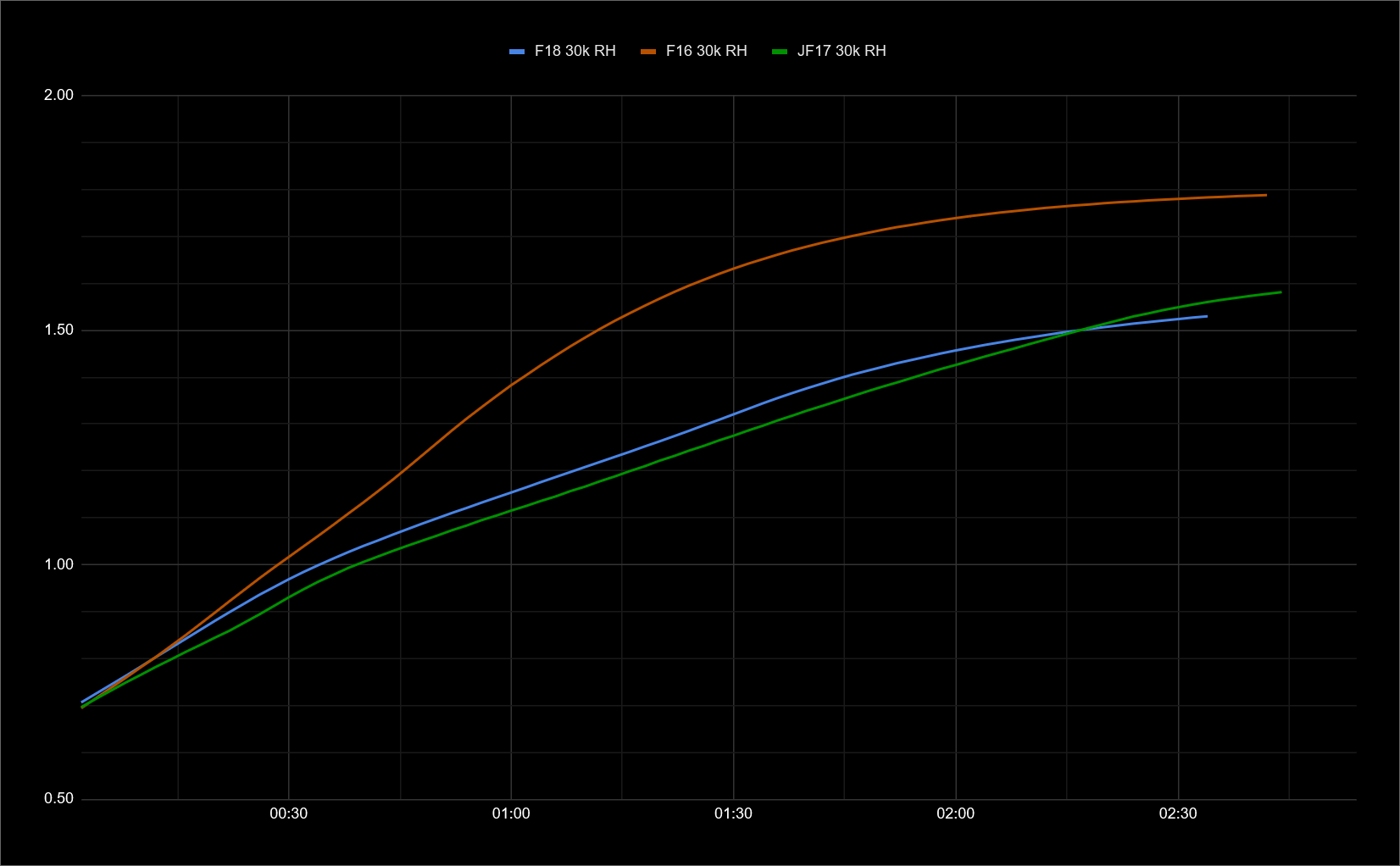Select the 0.50 y-axis tick label

(x=58, y=798)
